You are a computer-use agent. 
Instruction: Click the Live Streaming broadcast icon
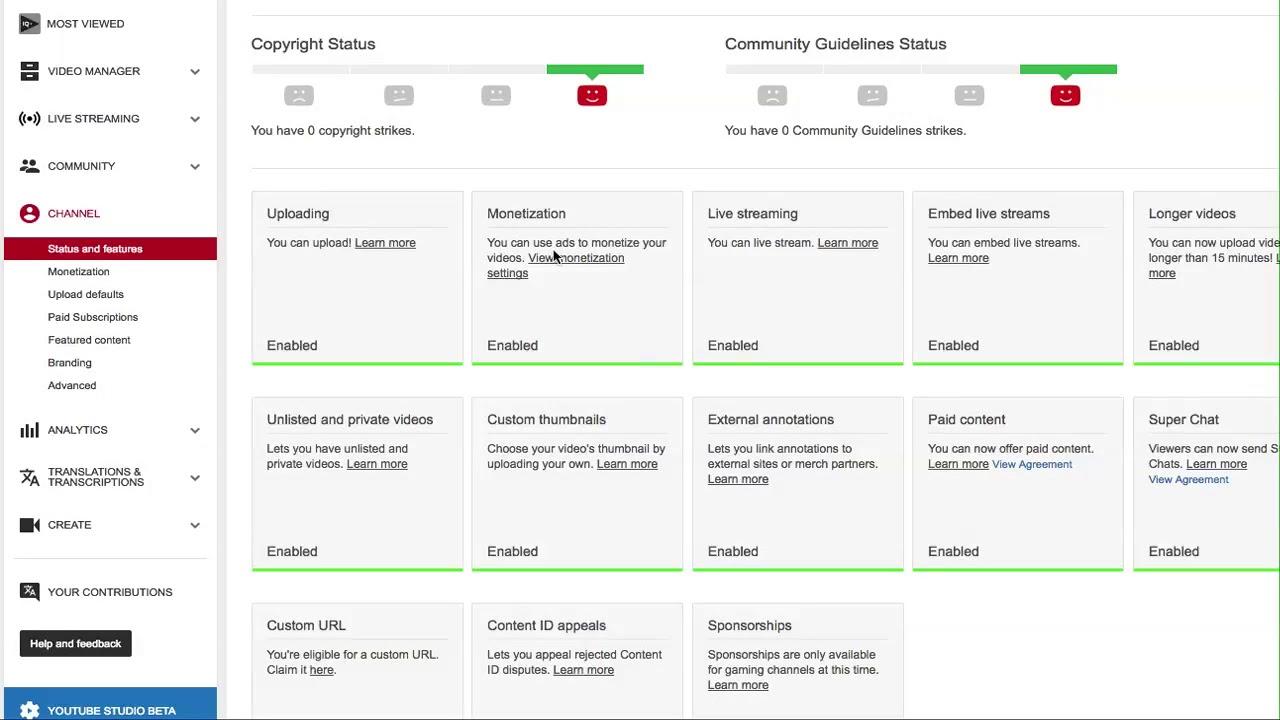29,119
